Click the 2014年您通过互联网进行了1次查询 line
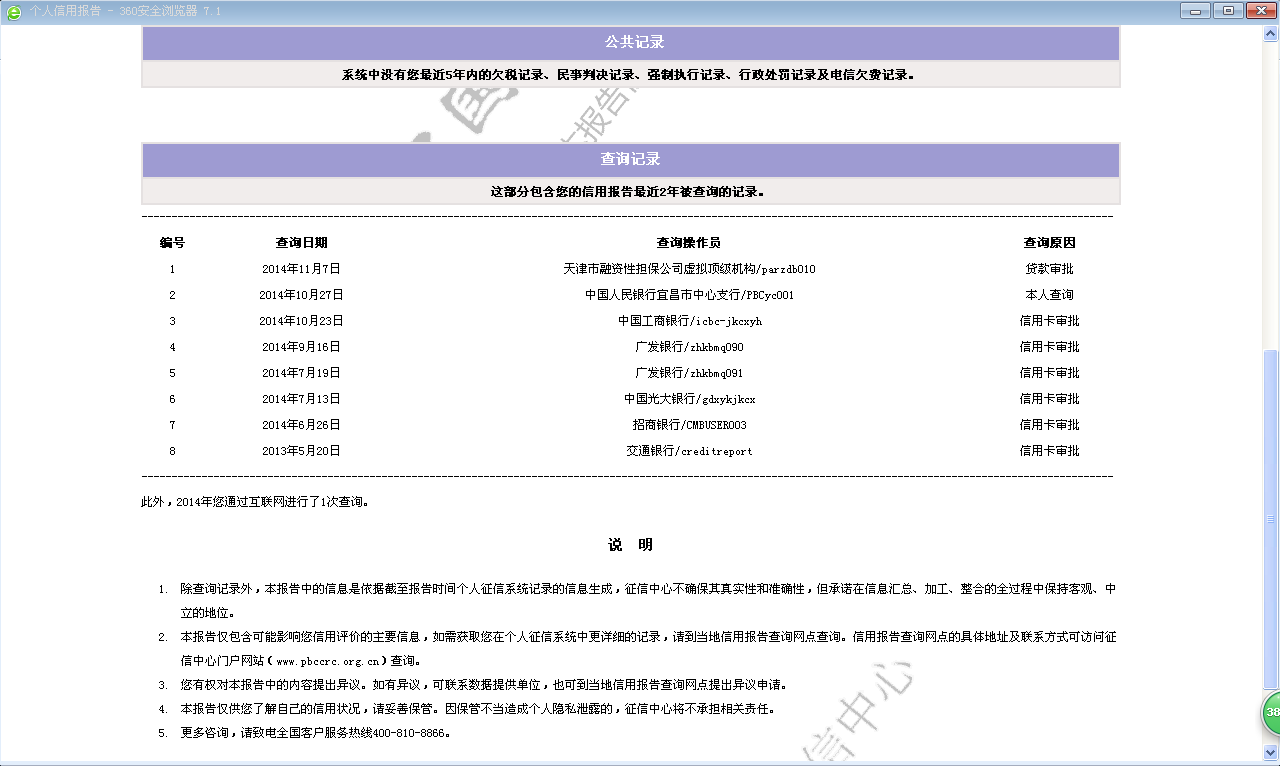The height and width of the screenshot is (766, 1280). (x=256, y=502)
